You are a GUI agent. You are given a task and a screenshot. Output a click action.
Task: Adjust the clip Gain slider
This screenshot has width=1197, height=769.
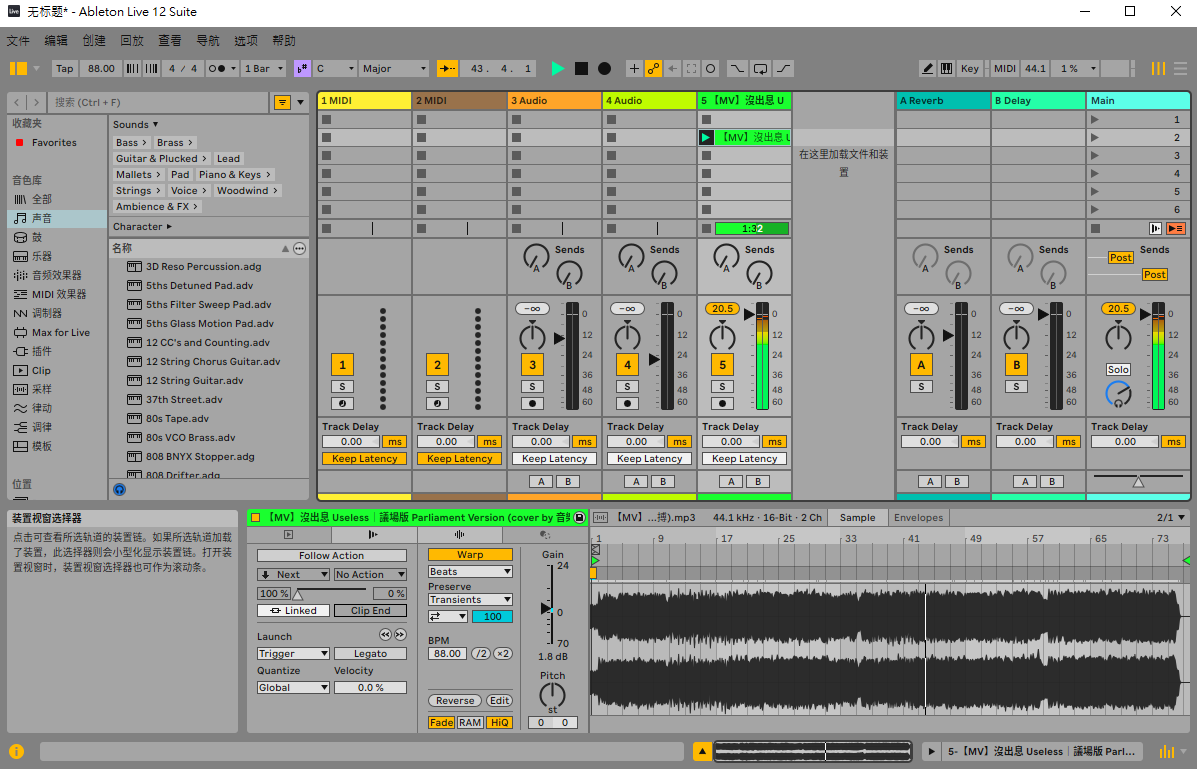547,609
